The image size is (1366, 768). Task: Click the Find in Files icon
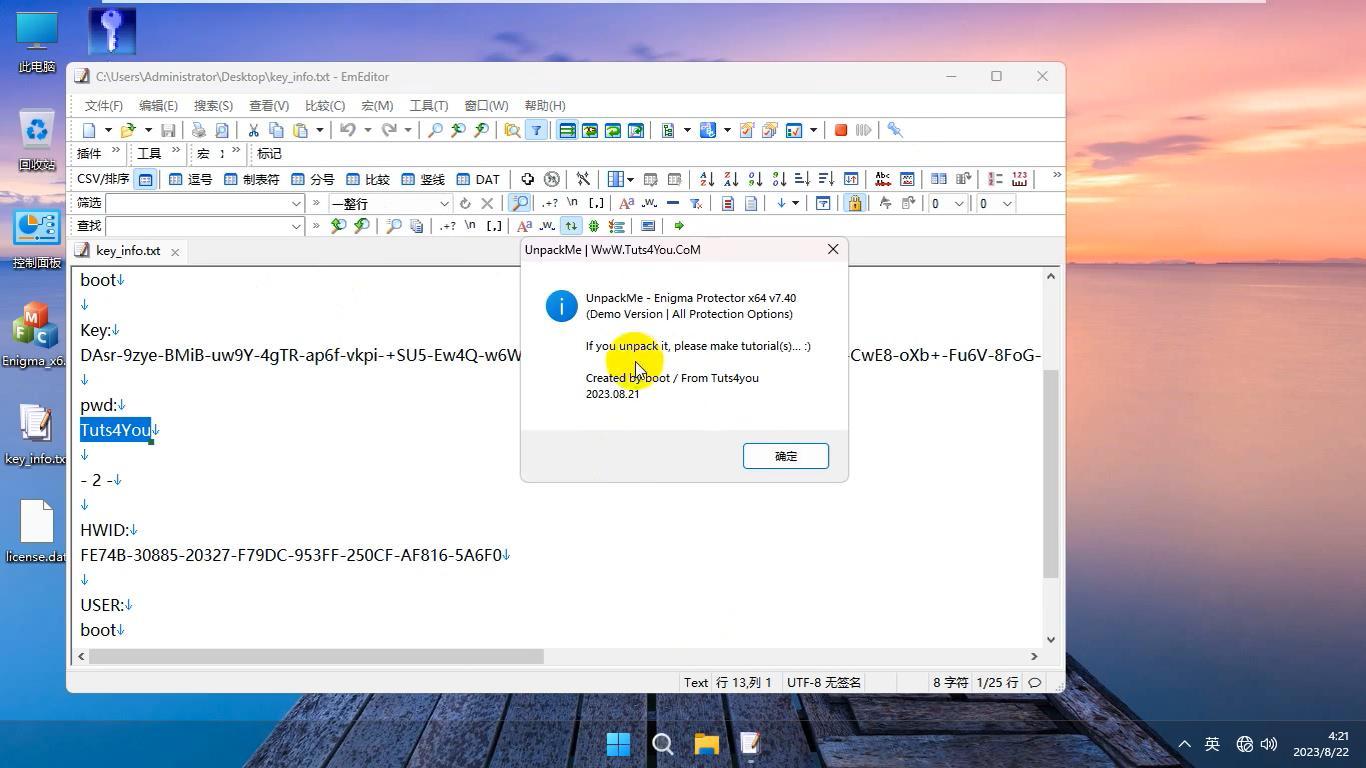512,130
